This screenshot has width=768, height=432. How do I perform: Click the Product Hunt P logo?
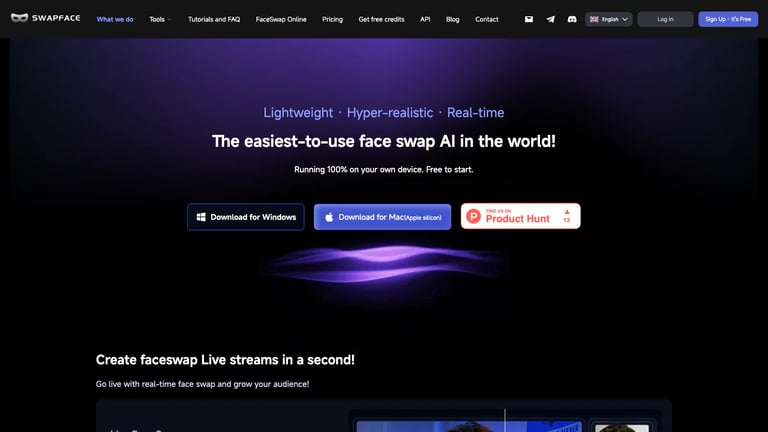[x=473, y=216]
